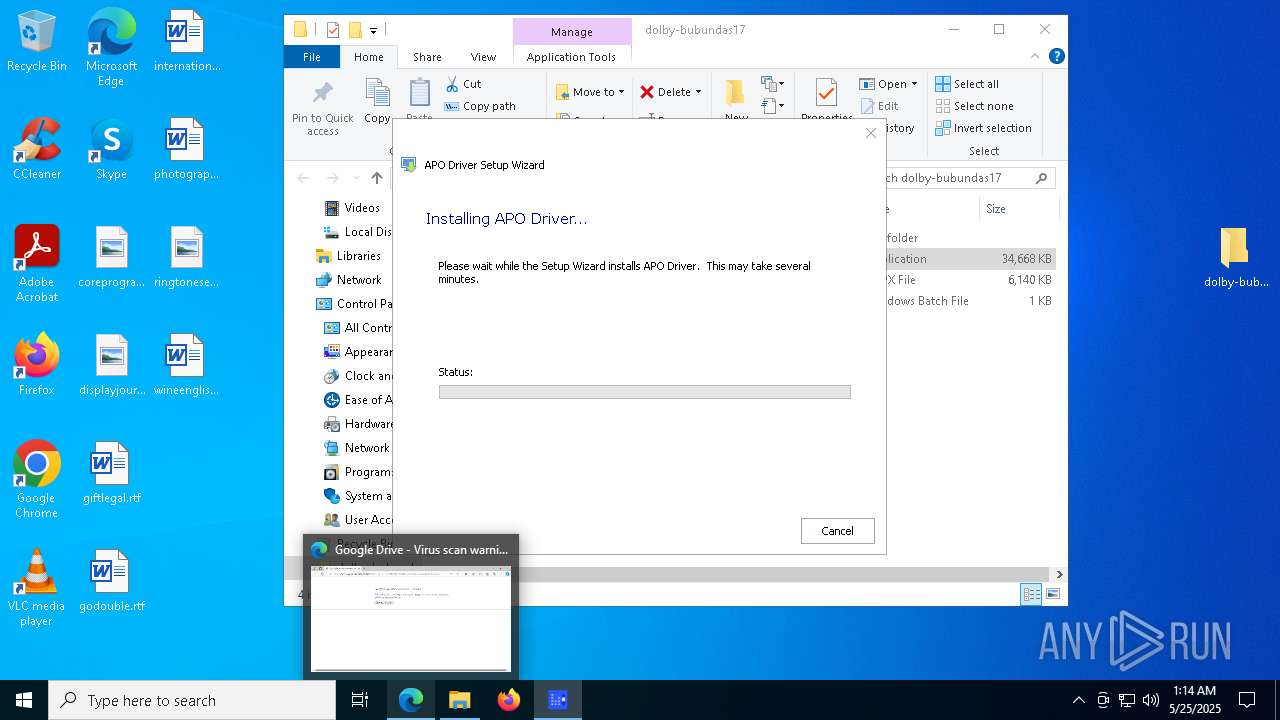Screen dimensions: 1280x720
Task: Select internation... Word document on desktop
Action: (187, 41)
